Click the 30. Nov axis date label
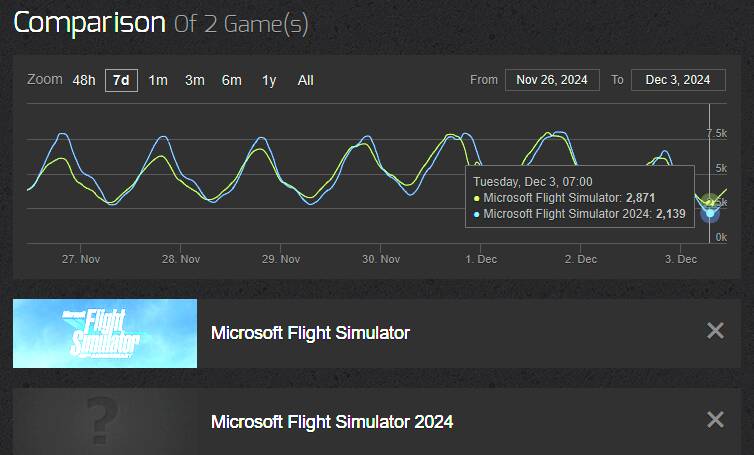Viewport: 754px width, 455px height. pyautogui.click(x=381, y=259)
